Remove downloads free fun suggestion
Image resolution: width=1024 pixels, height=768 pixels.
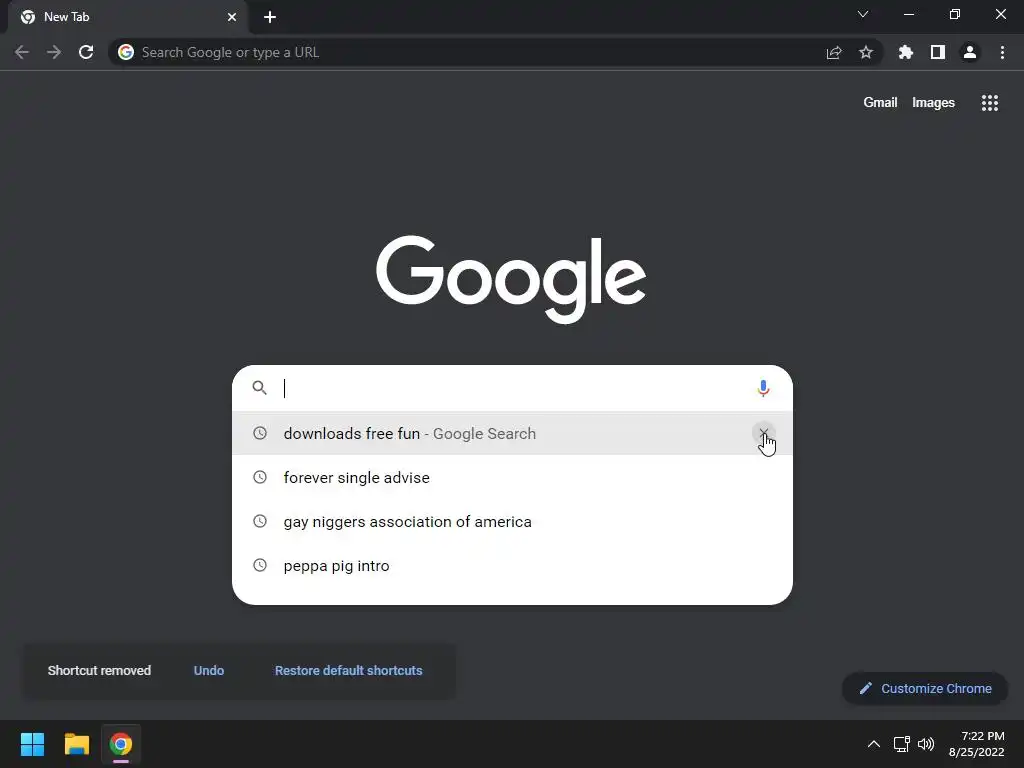point(763,432)
